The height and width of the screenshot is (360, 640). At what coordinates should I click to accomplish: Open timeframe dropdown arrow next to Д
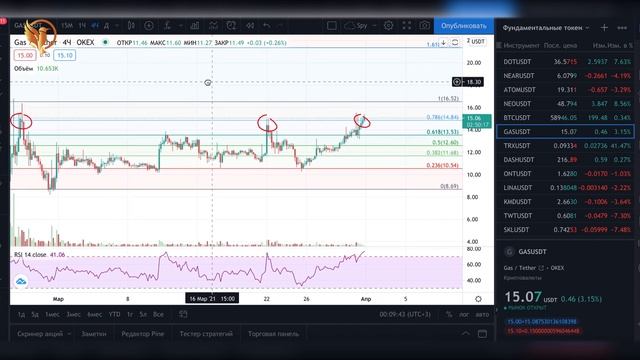click(x=117, y=26)
